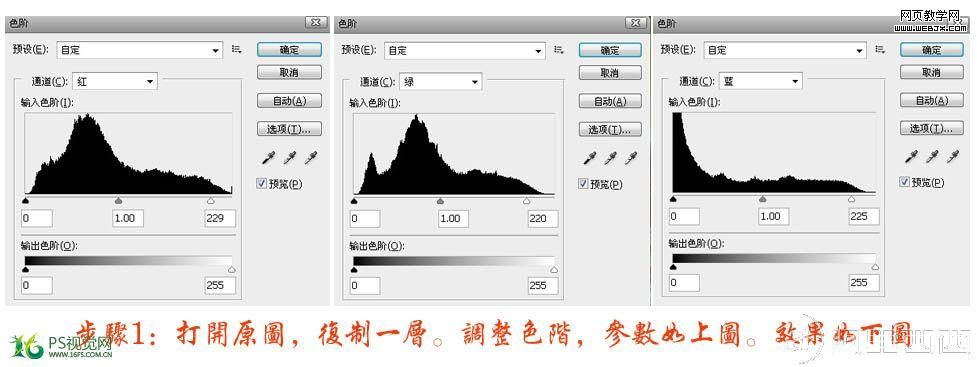Click the gamma field 1.00 in Green dialog
Viewport: 977px width, 367px height.
pyautogui.click(x=454, y=219)
